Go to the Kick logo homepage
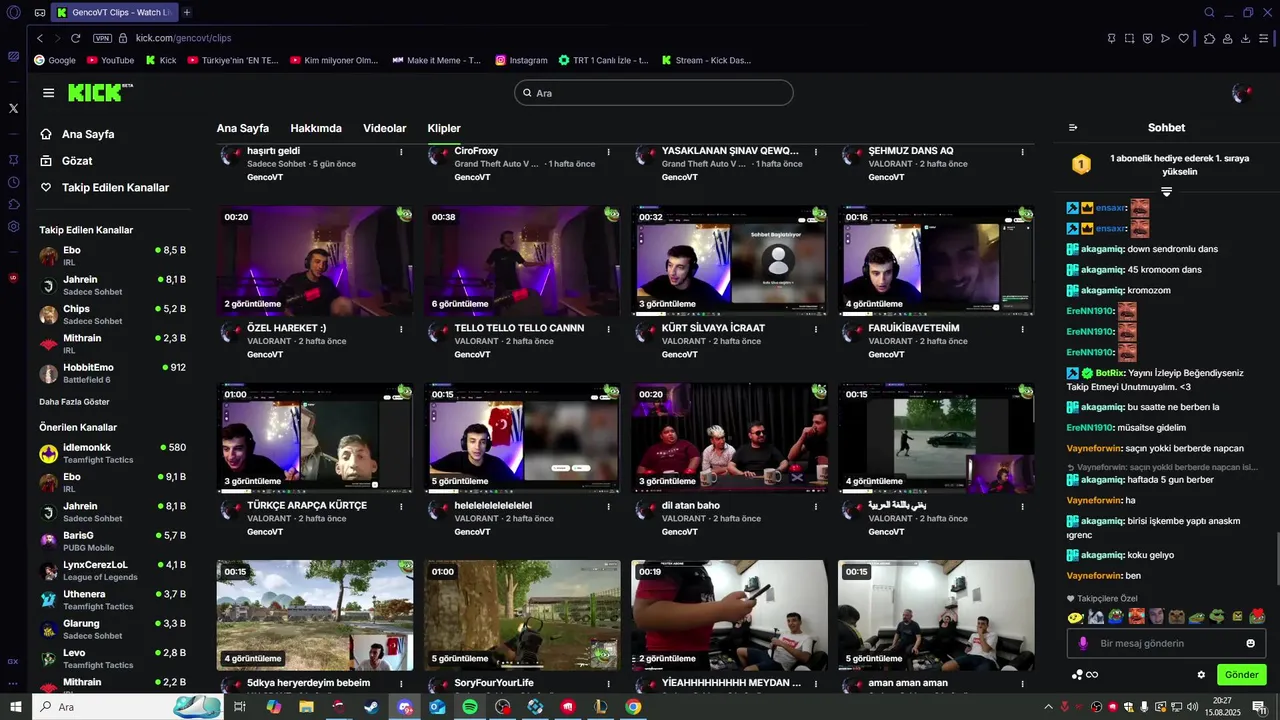The height and width of the screenshot is (720, 1280). click(99, 92)
